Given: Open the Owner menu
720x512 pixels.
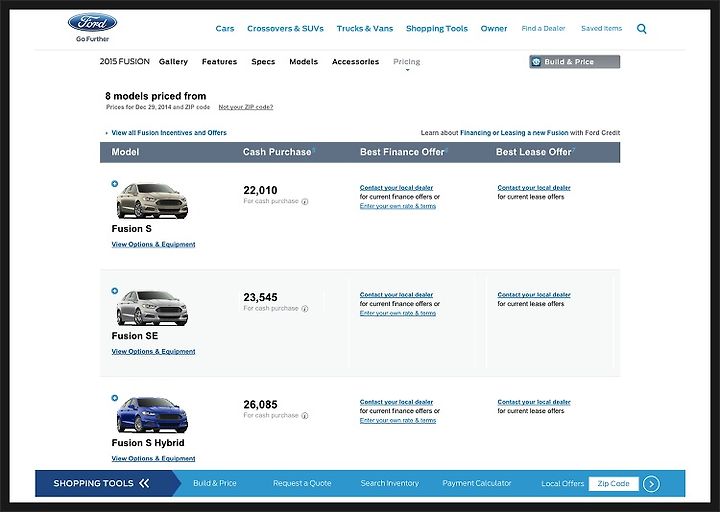Looking at the screenshot, I should point(494,28).
